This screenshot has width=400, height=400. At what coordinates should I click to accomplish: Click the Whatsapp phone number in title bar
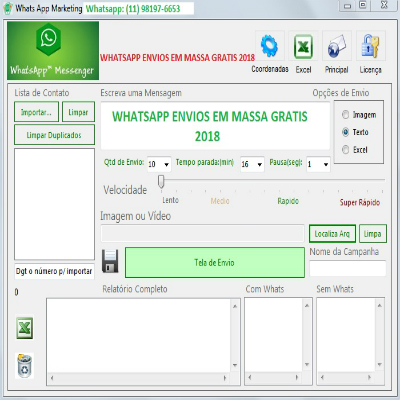click(x=133, y=9)
